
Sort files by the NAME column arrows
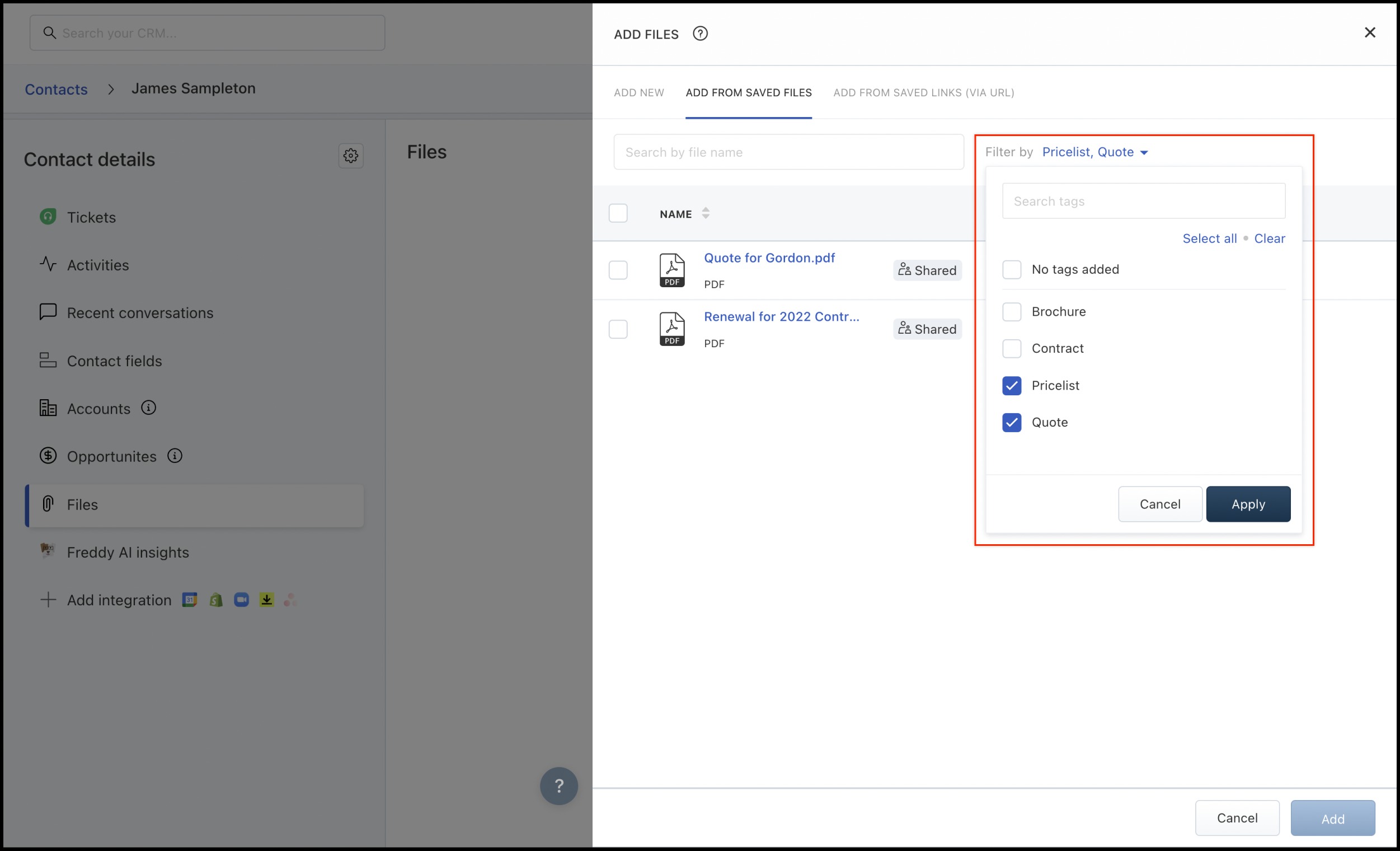[x=705, y=213]
